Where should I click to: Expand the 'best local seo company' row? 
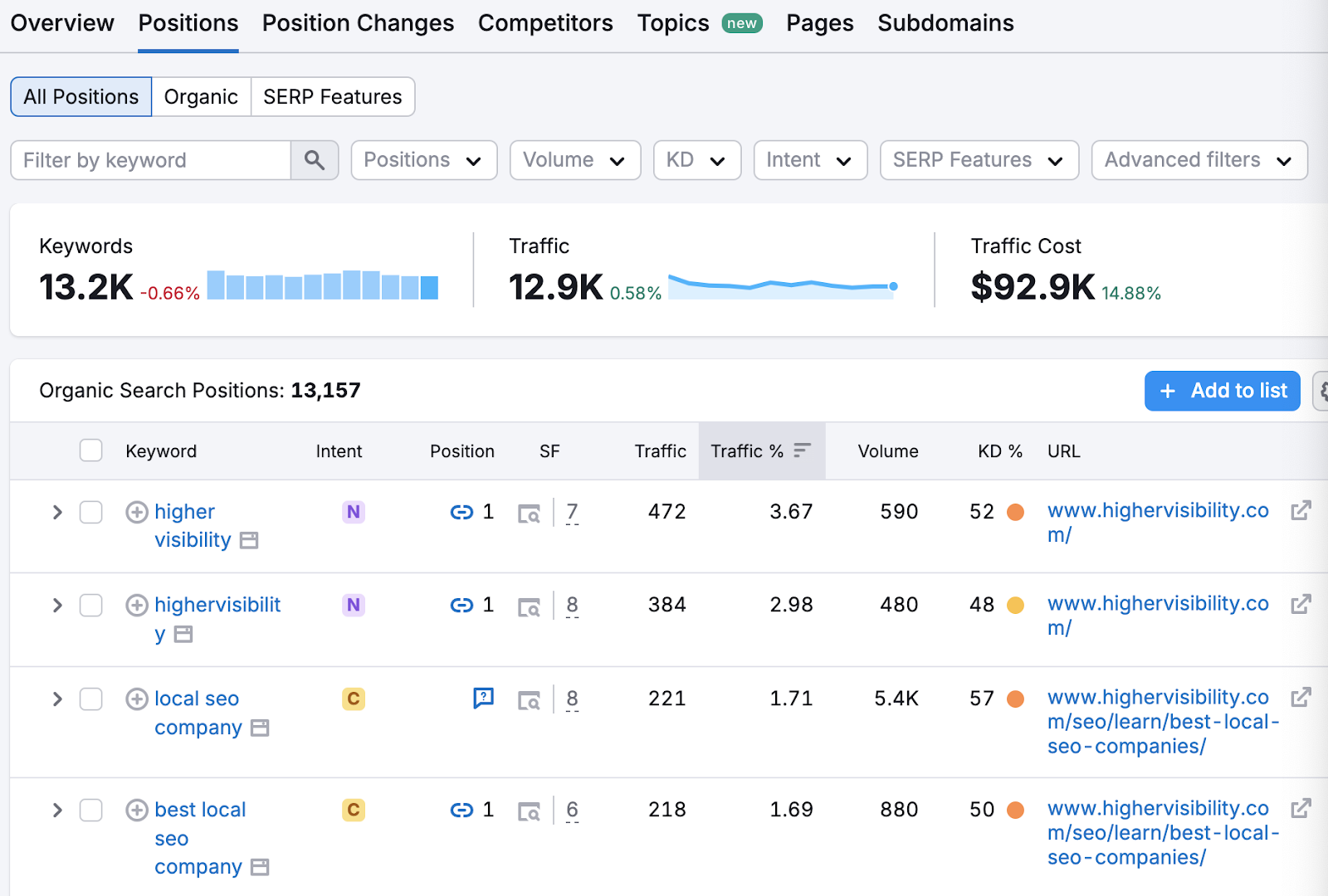pos(57,810)
